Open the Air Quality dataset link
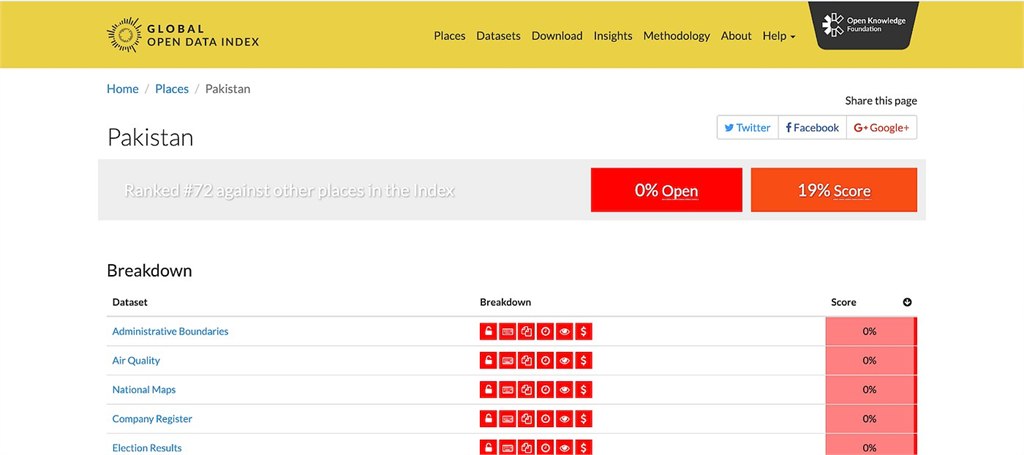Viewport: 1024px width, 455px height. (x=136, y=361)
